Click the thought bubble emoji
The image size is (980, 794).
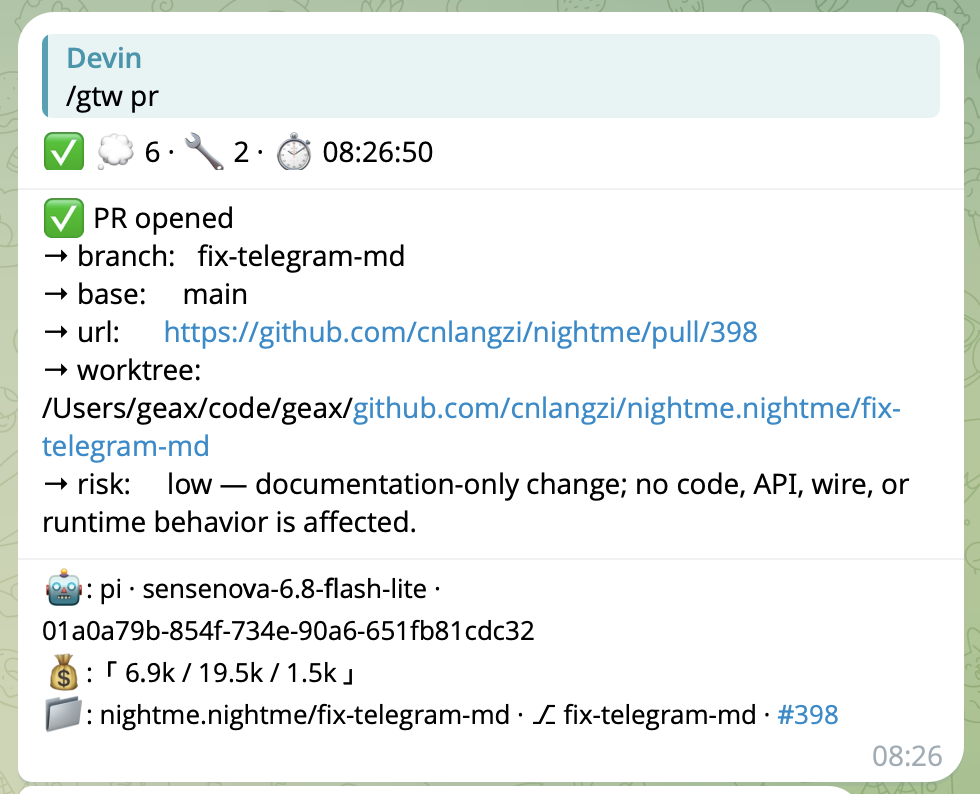pyautogui.click(x=116, y=152)
